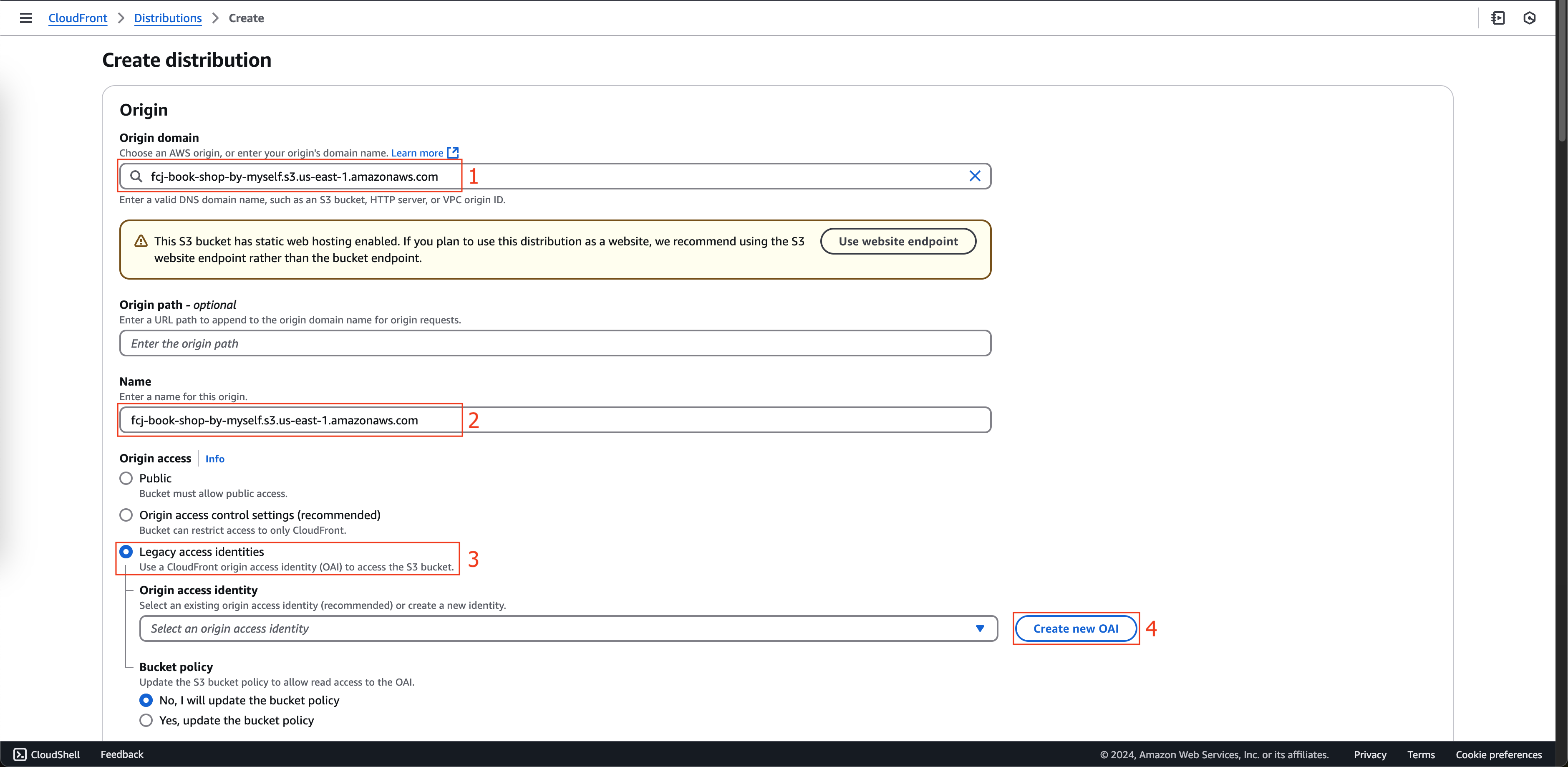Click the search magnifier in Origin domain field
The width and height of the screenshot is (1568, 767).
[x=136, y=177]
